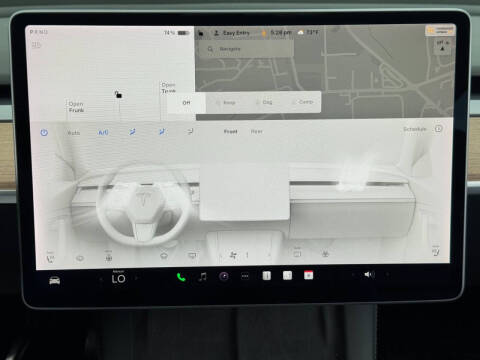Open the green Phone app

[181, 277]
